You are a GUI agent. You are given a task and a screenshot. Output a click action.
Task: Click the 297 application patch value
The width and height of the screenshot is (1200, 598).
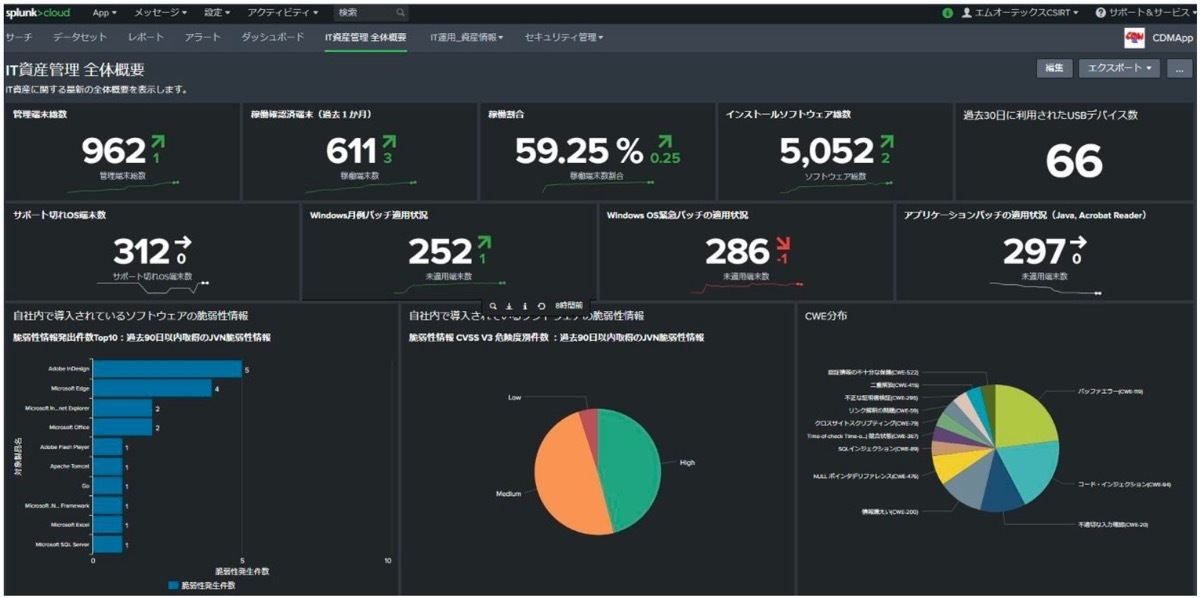[1036, 251]
